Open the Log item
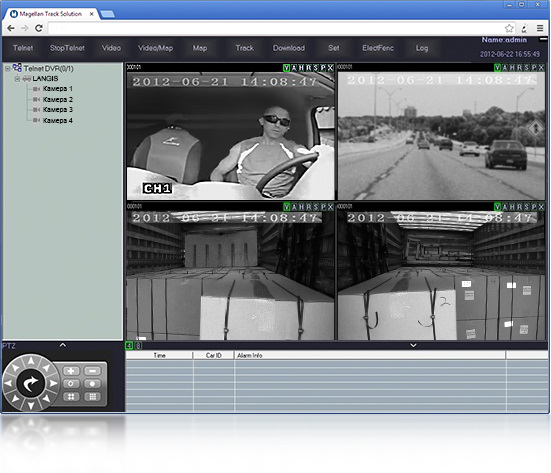Viewport: 551px width, 473px height. (x=422, y=48)
